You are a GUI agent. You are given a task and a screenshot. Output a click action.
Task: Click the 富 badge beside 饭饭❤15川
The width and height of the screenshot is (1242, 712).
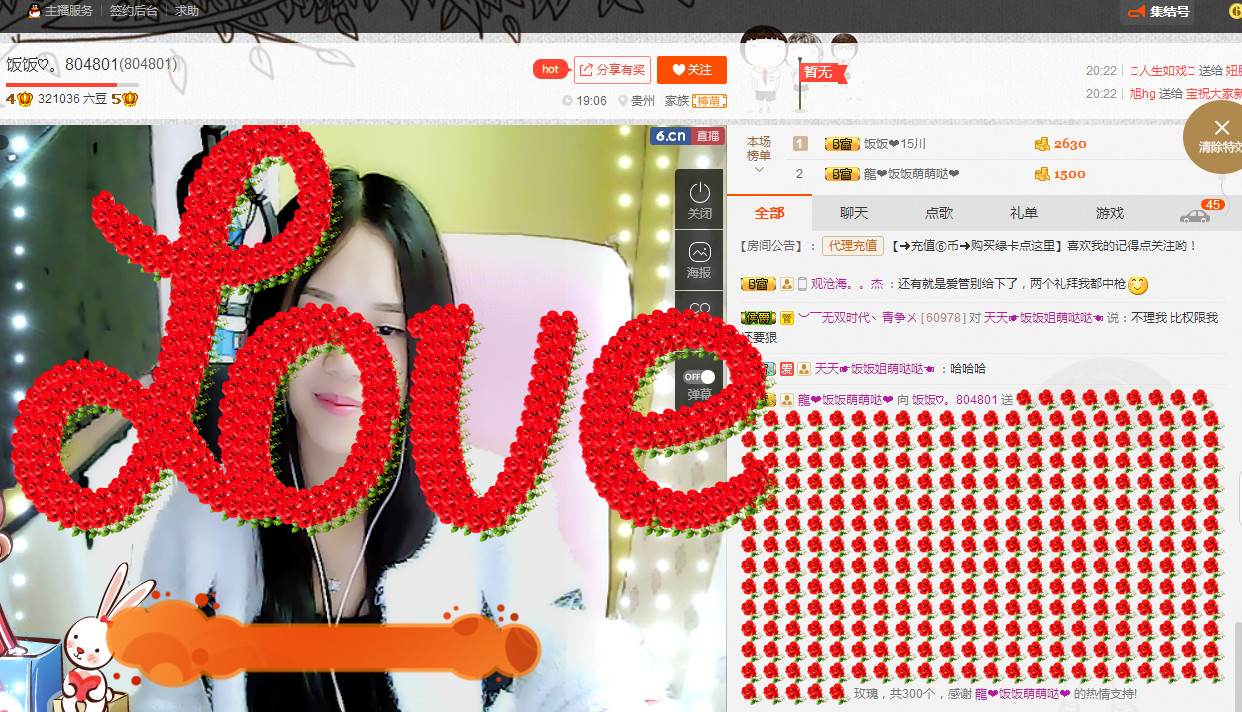[842, 144]
